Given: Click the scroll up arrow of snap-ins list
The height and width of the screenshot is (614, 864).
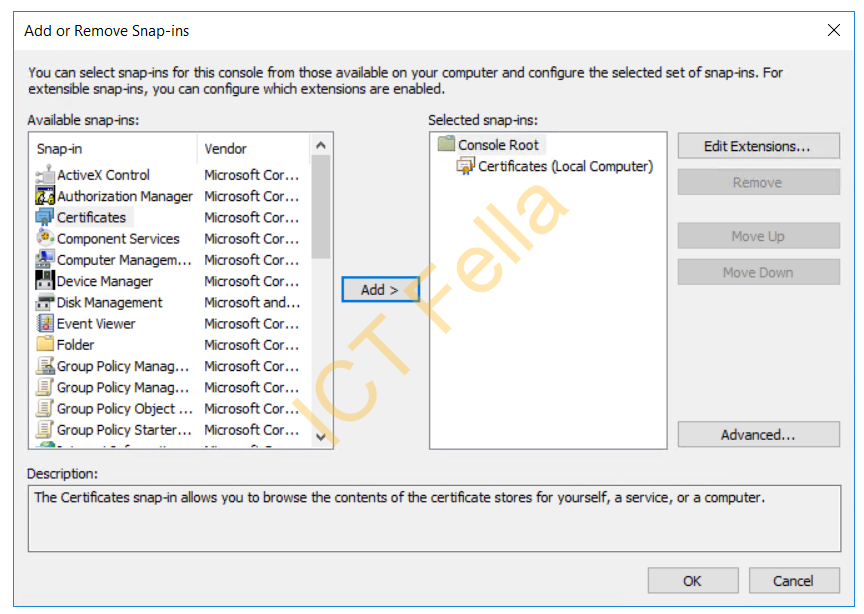Looking at the screenshot, I should (321, 146).
